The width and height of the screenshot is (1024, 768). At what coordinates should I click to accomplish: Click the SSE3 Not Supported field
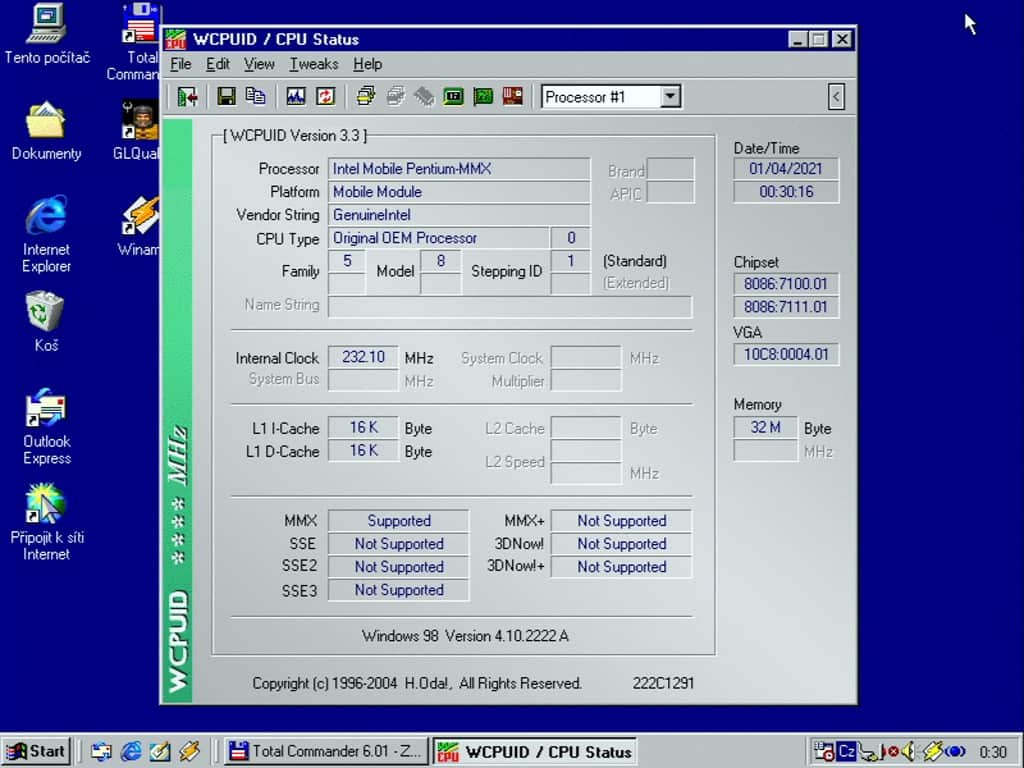click(x=398, y=590)
